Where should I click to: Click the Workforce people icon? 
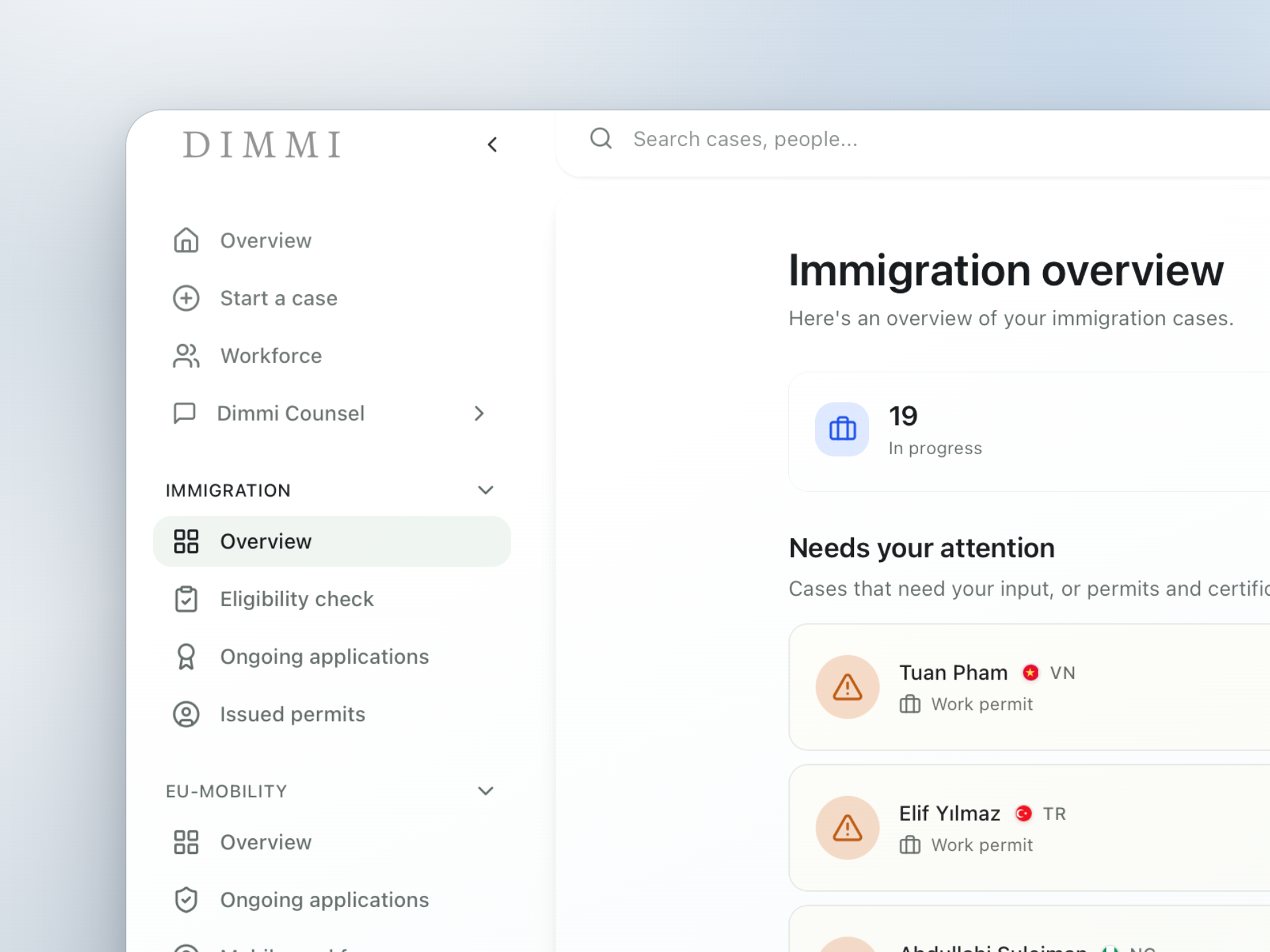(x=186, y=356)
